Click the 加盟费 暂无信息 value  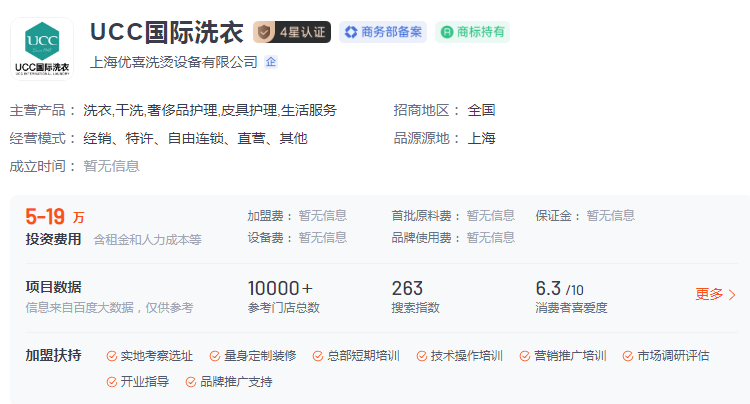(323, 216)
